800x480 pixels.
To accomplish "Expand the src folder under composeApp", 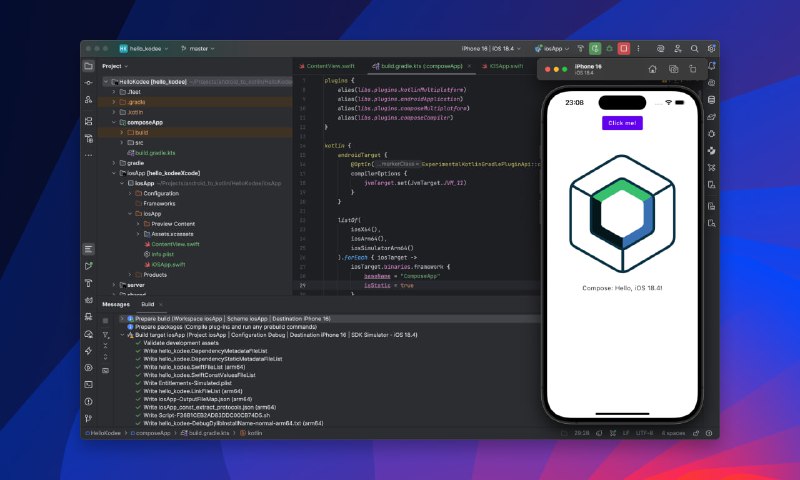I will pos(122,142).
